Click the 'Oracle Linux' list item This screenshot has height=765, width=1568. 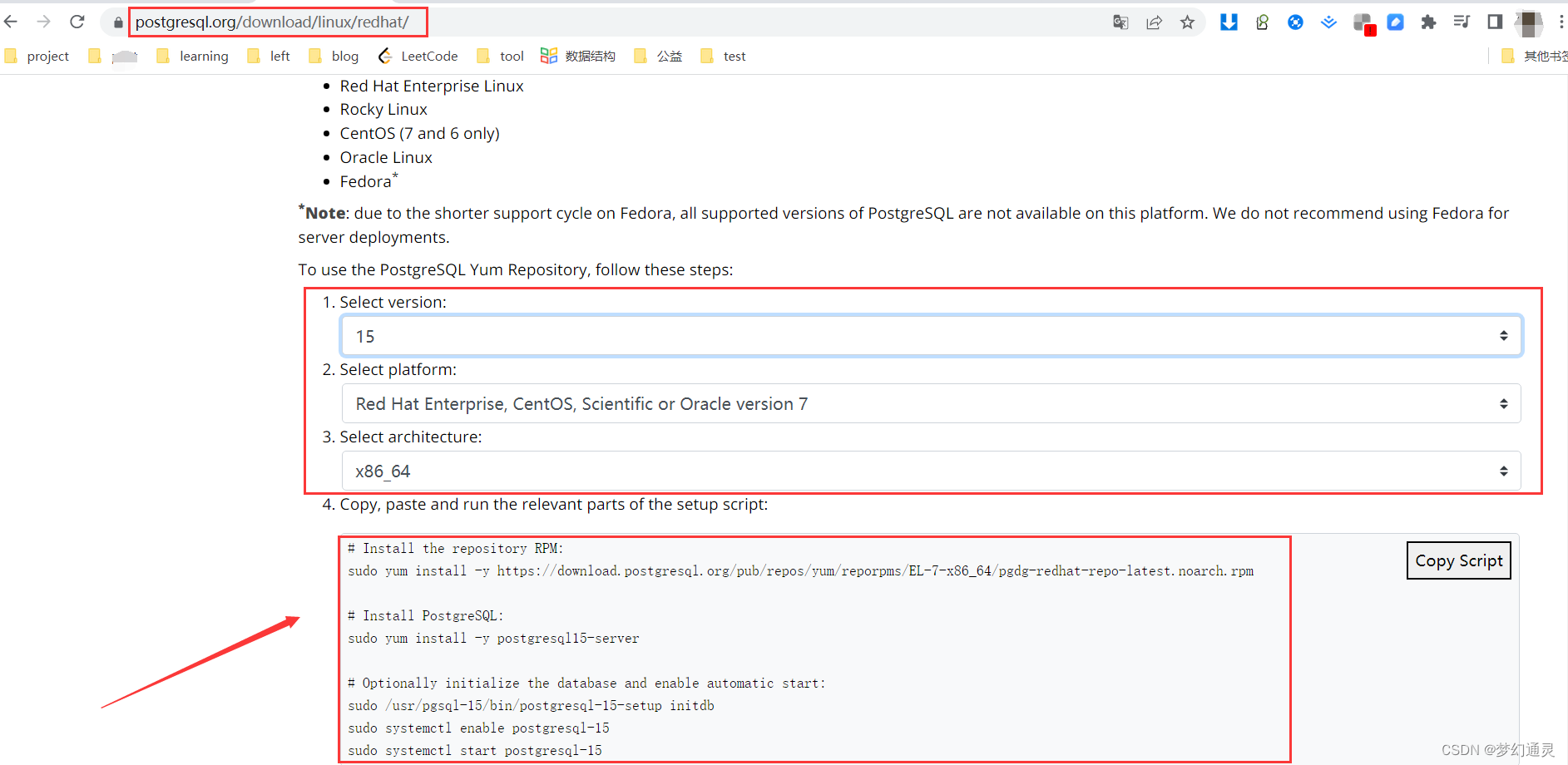pos(386,157)
